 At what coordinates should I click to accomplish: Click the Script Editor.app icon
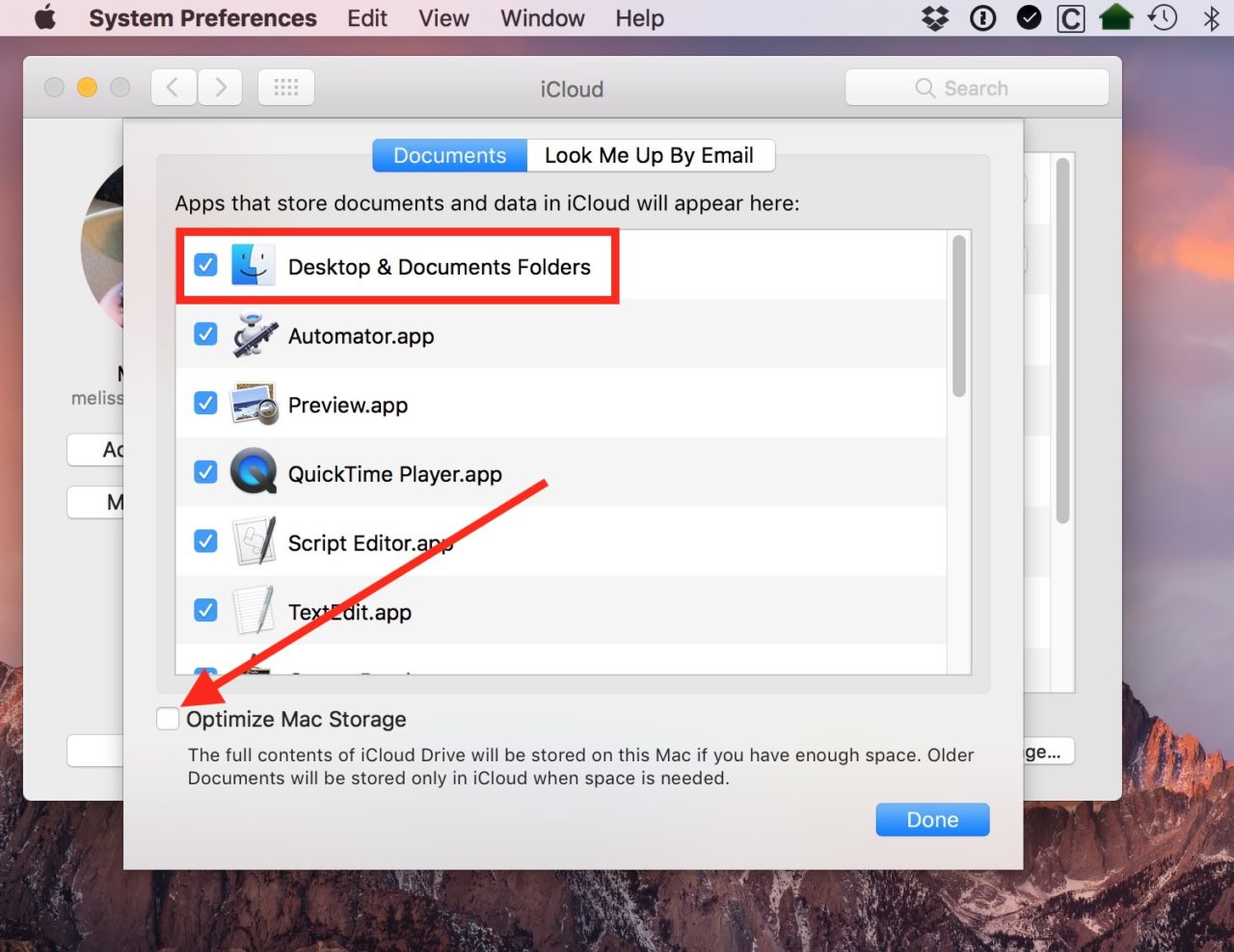tap(255, 542)
